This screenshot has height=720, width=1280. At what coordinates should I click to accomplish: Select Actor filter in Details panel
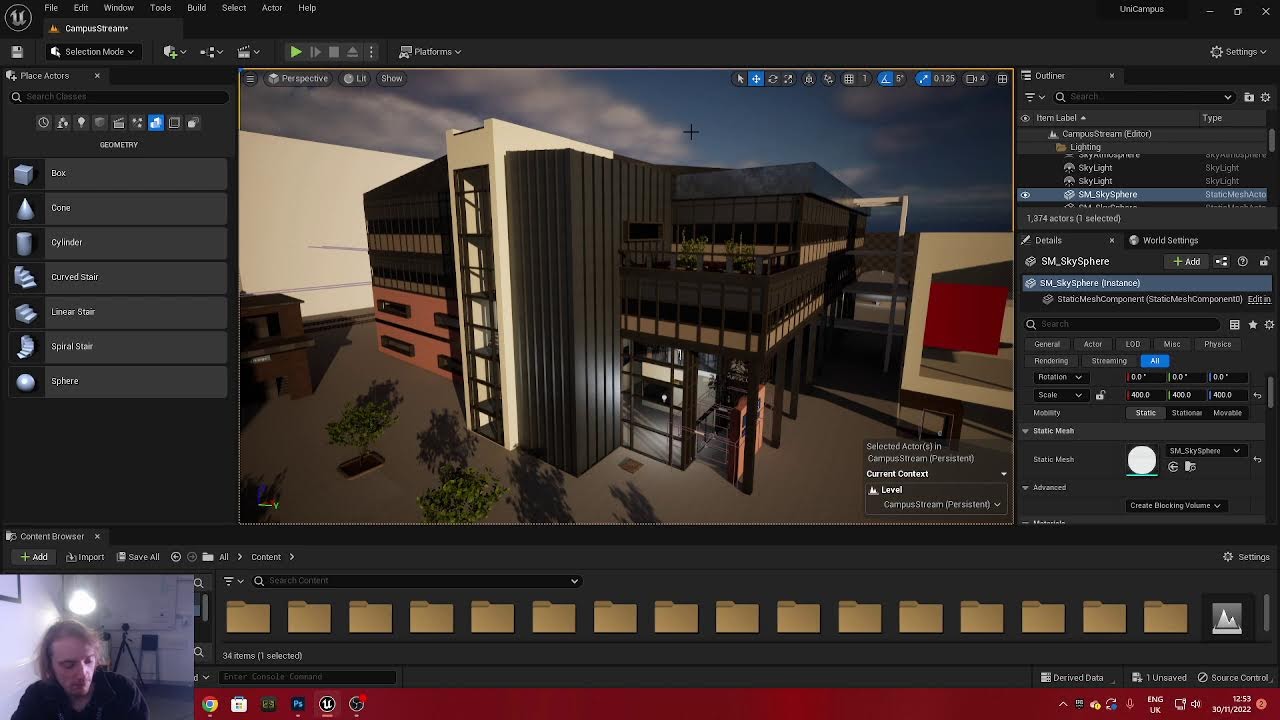pyautogui.click(x=1092, y=344)
